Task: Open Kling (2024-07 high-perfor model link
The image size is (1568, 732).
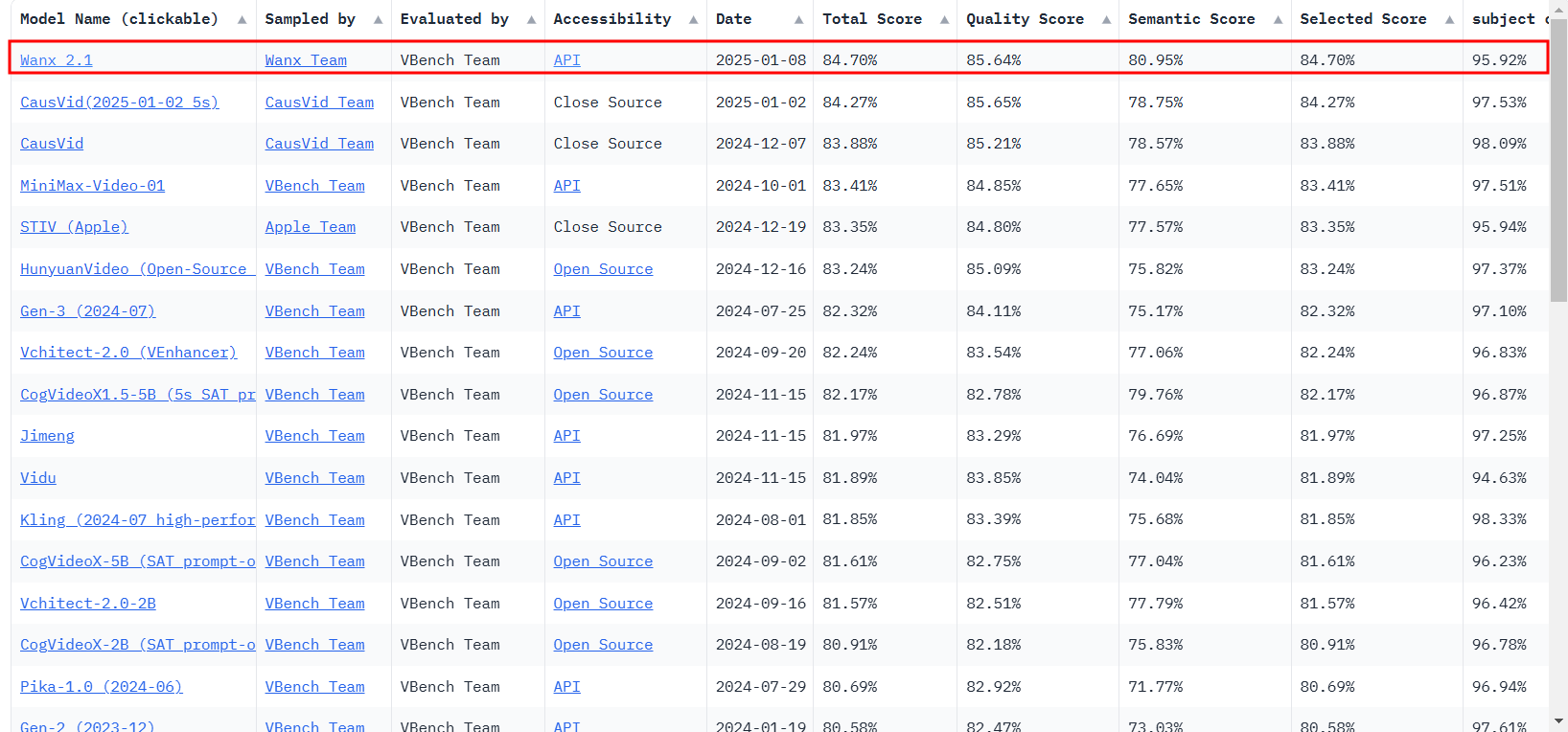Action: (137, 520)
